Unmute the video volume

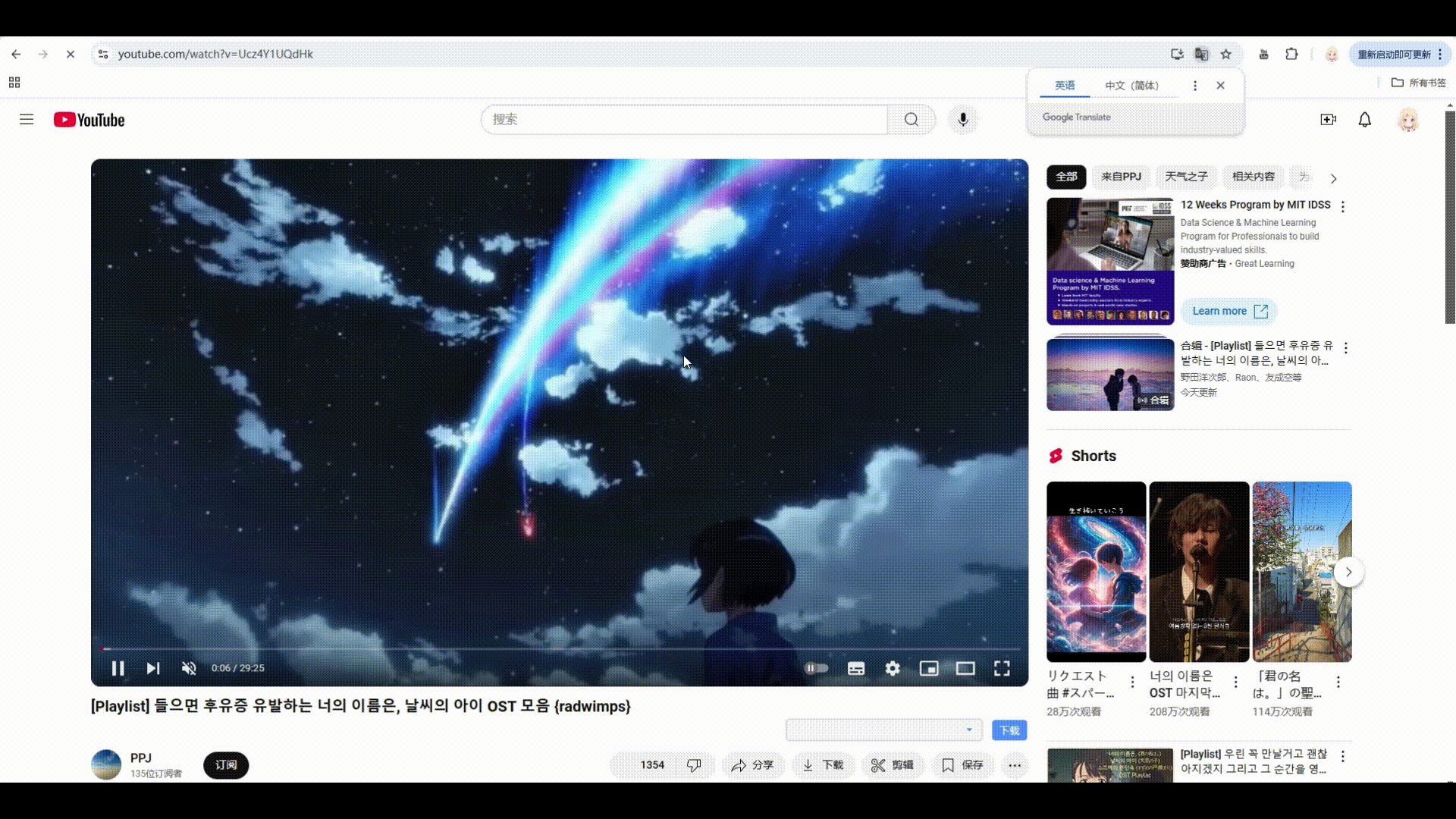[x=189, y=668]
